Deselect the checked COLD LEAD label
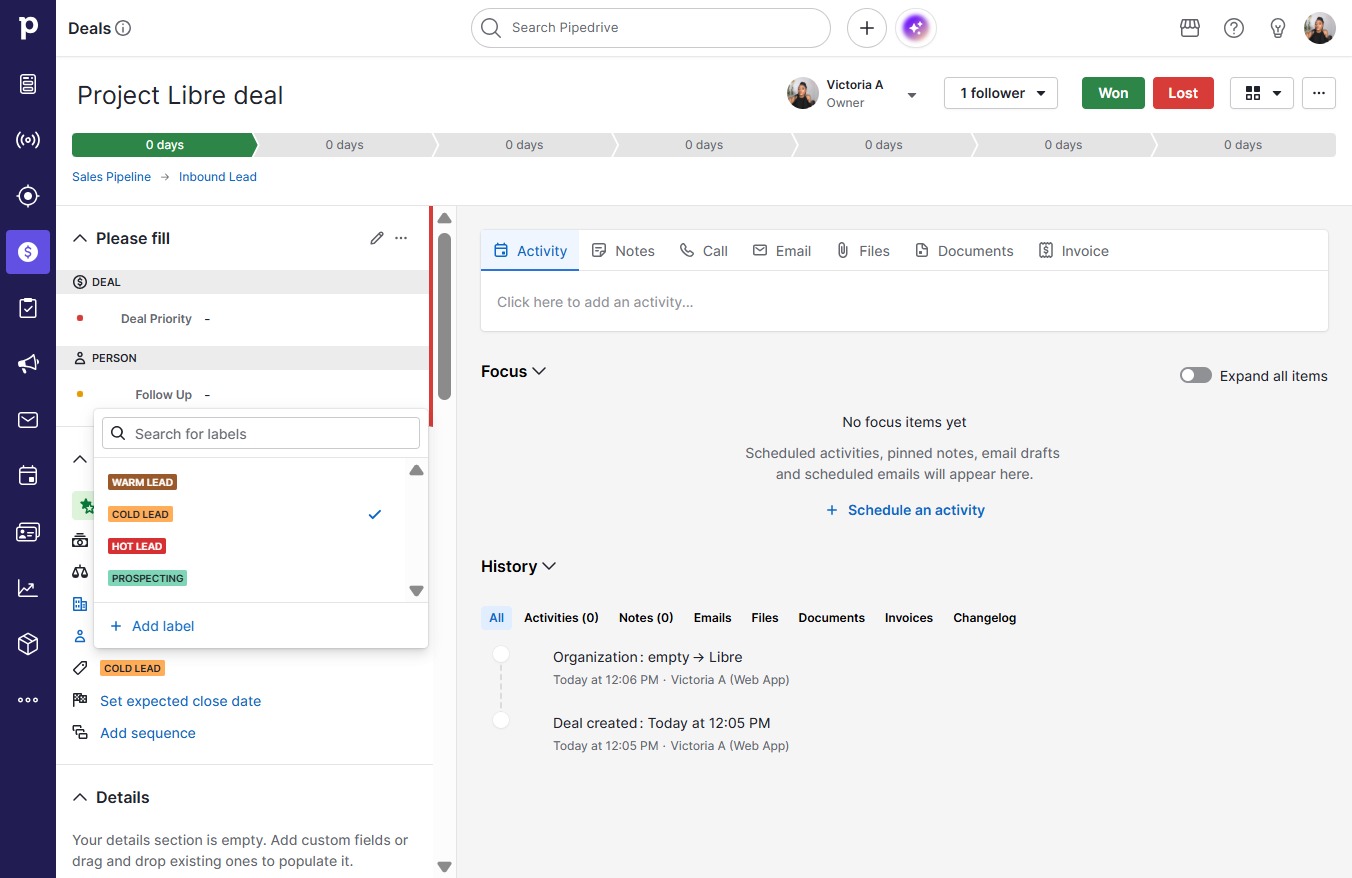 click(x=252, y=514)
